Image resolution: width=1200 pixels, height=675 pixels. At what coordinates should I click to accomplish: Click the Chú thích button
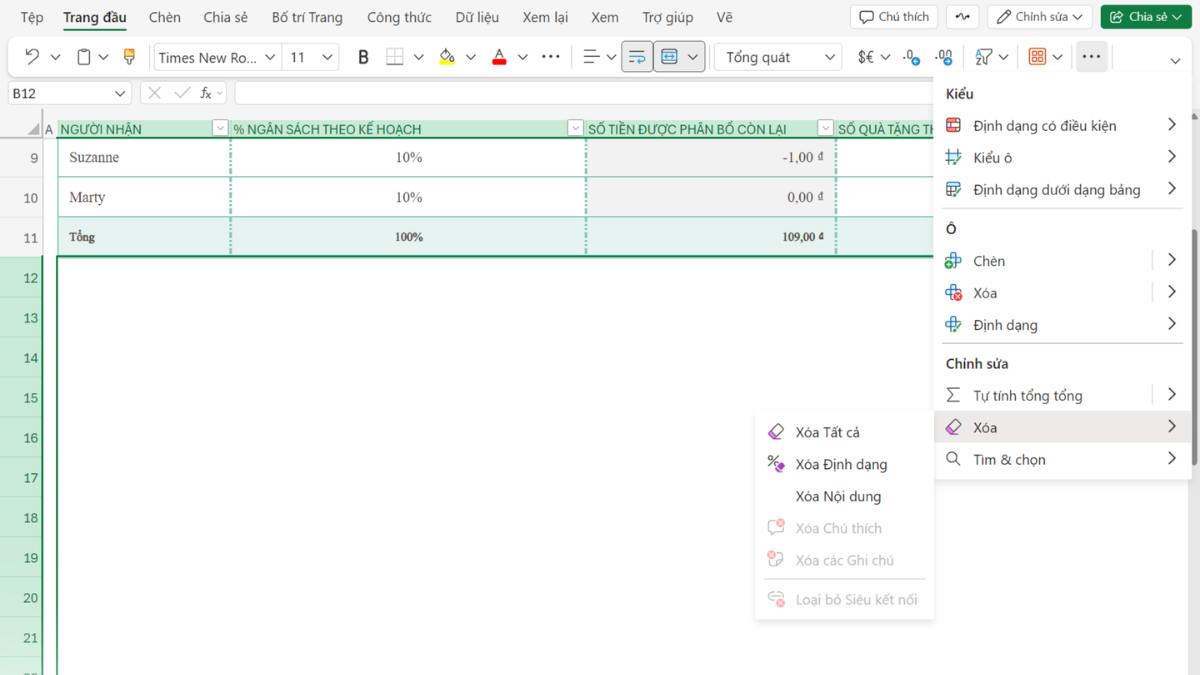pyautogui.click(x=894, y=17)
